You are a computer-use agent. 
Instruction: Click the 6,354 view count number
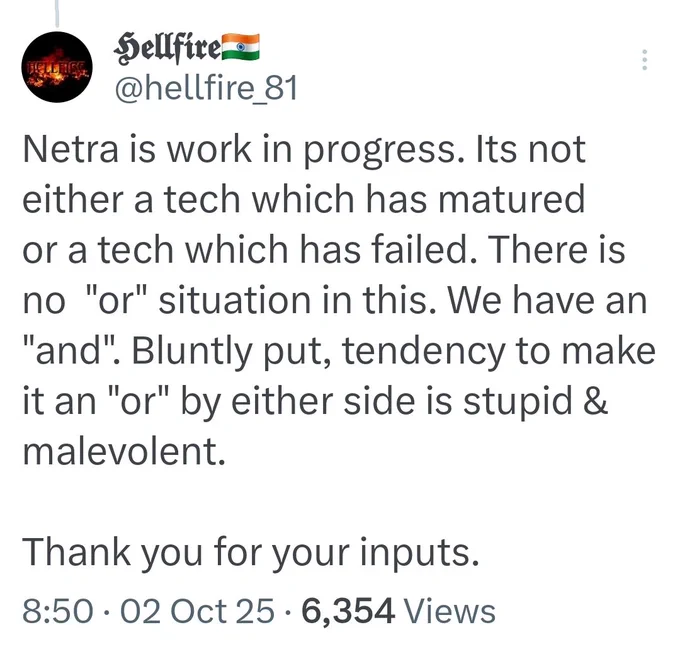tap(348, 611)
